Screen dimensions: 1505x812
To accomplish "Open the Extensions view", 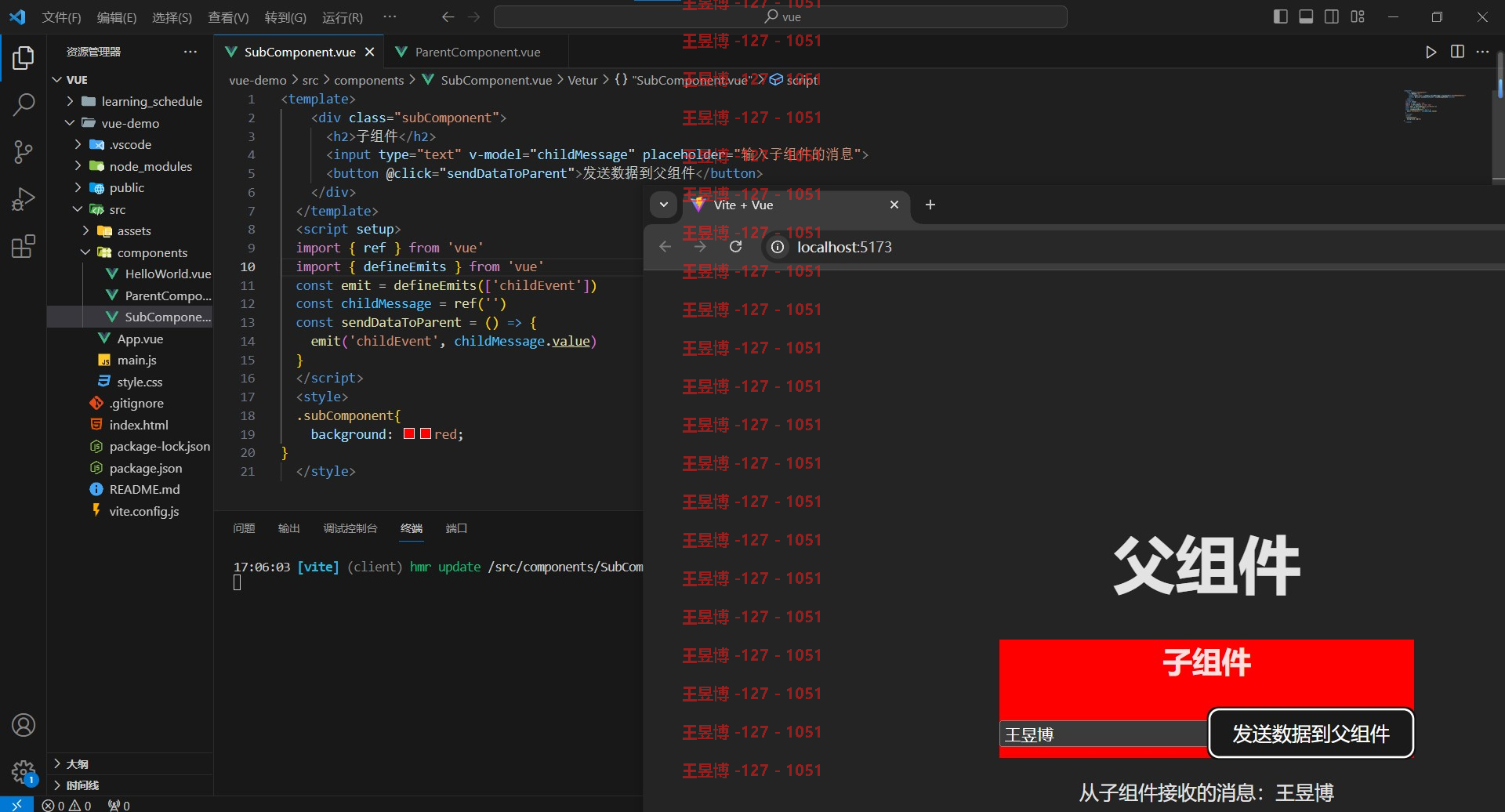I will coord(24,246).
